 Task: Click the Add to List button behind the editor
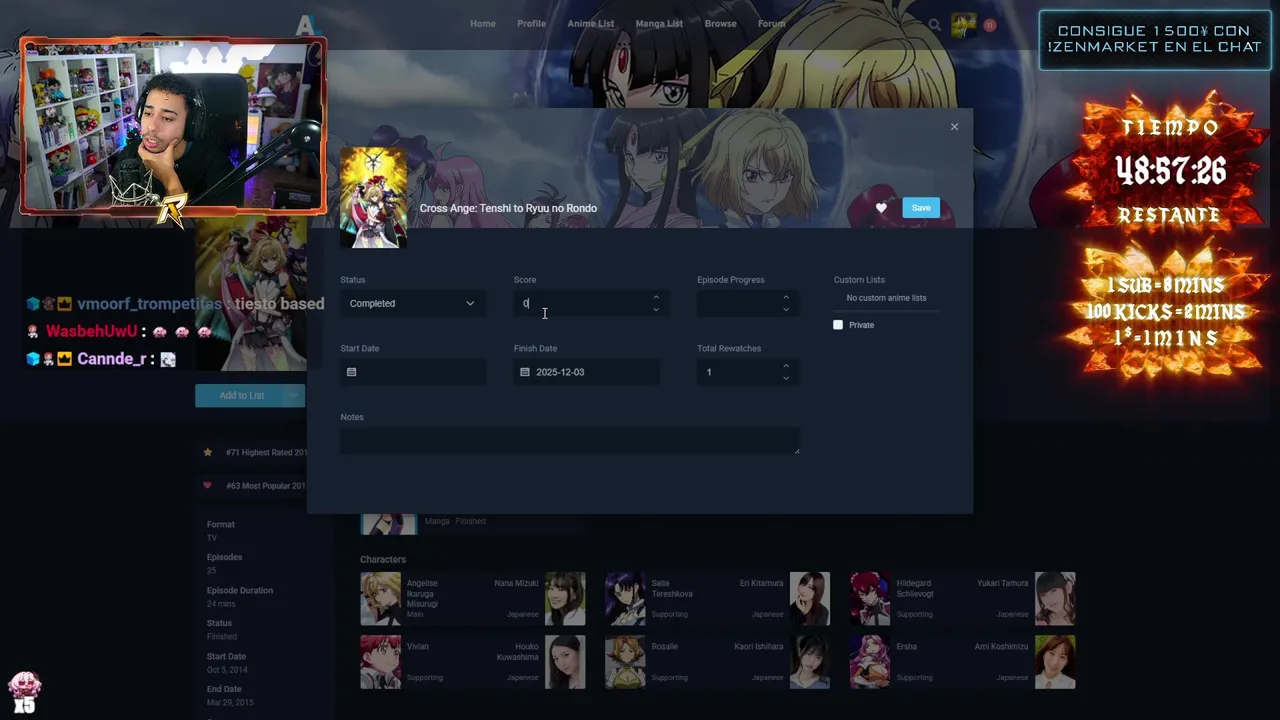[240, 395]
